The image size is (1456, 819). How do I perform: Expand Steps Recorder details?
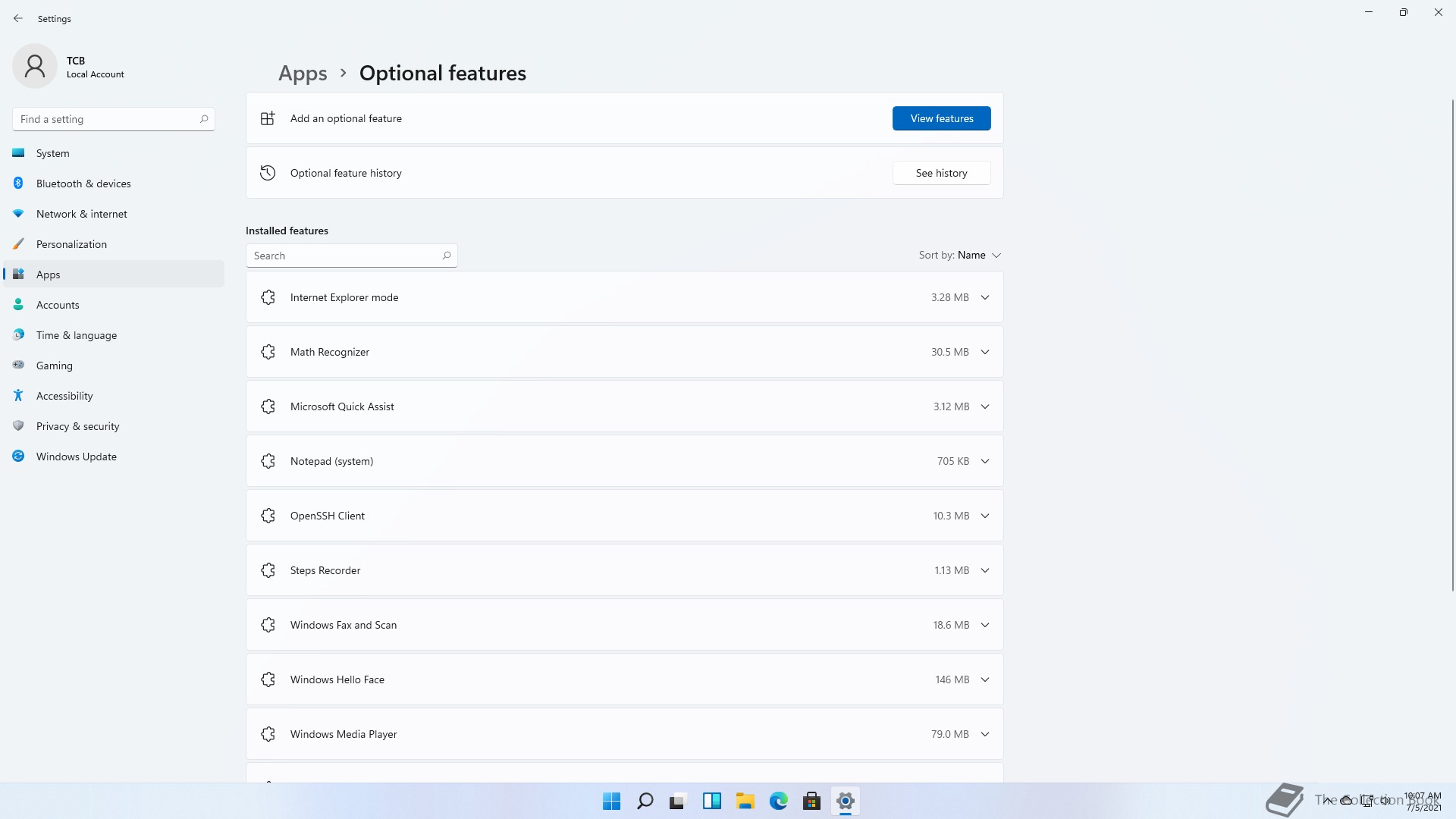(x=985, y=570)
